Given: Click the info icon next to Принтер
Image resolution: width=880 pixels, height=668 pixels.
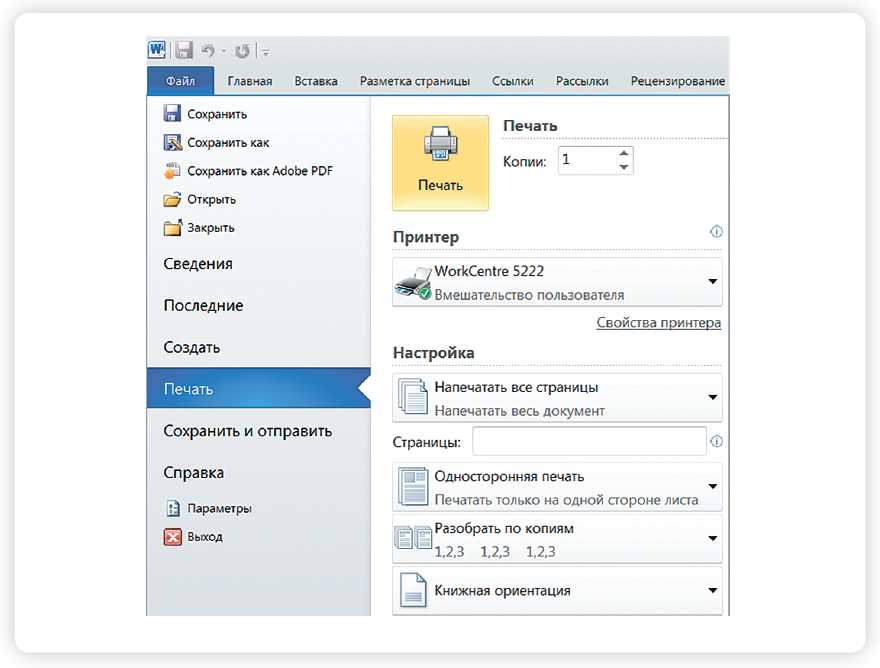Looking at the screenshot, I should coord(716,231).
